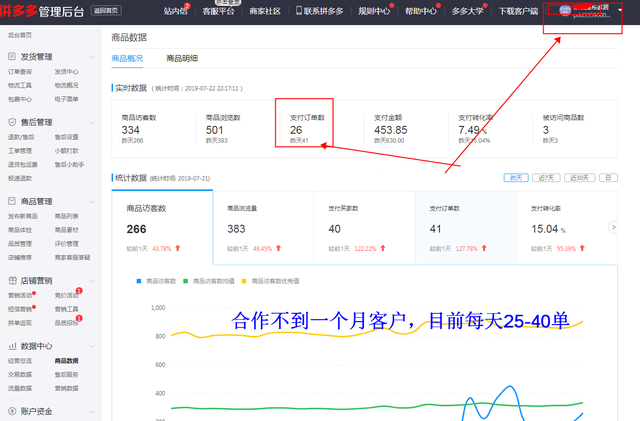
Task: Expand the 账户资金 section chevron
Action: [x=91, y=412]
